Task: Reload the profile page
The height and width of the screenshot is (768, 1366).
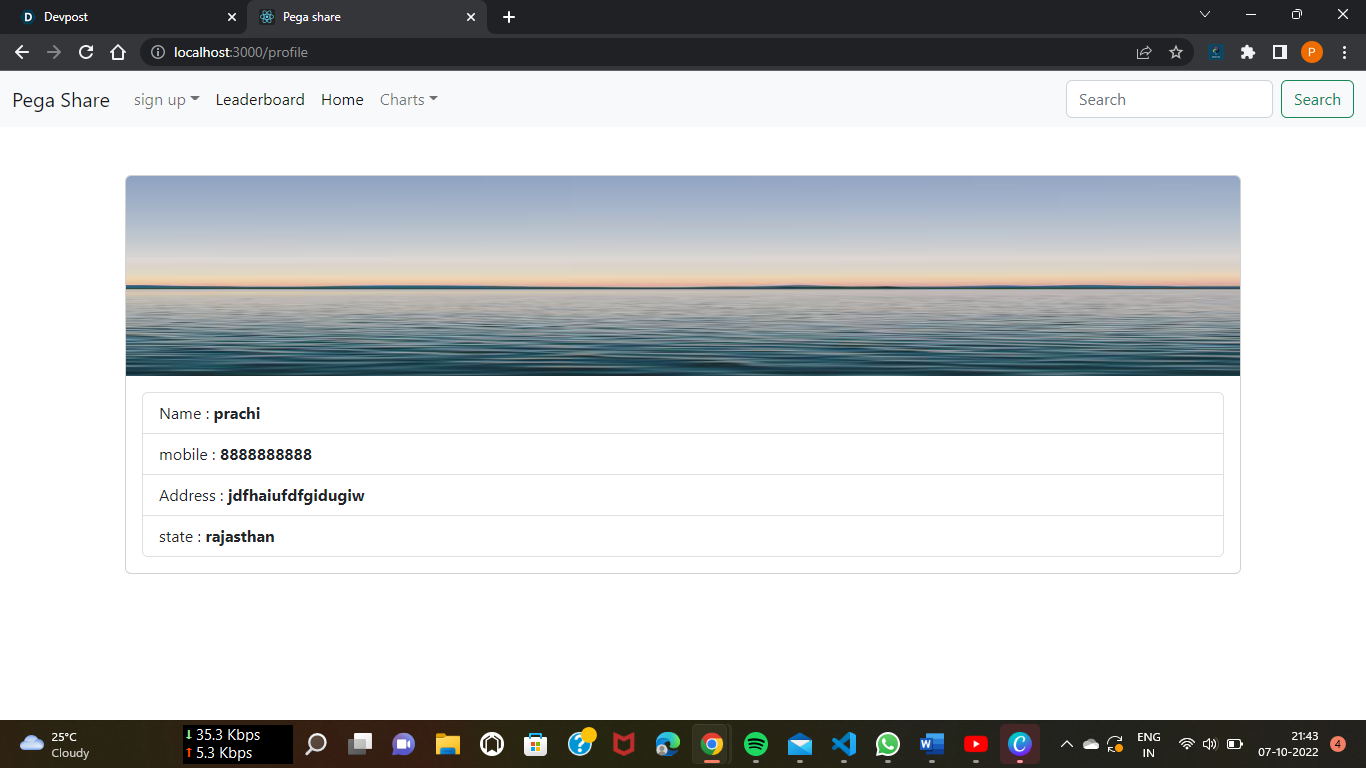Action: tap(85, 52)
